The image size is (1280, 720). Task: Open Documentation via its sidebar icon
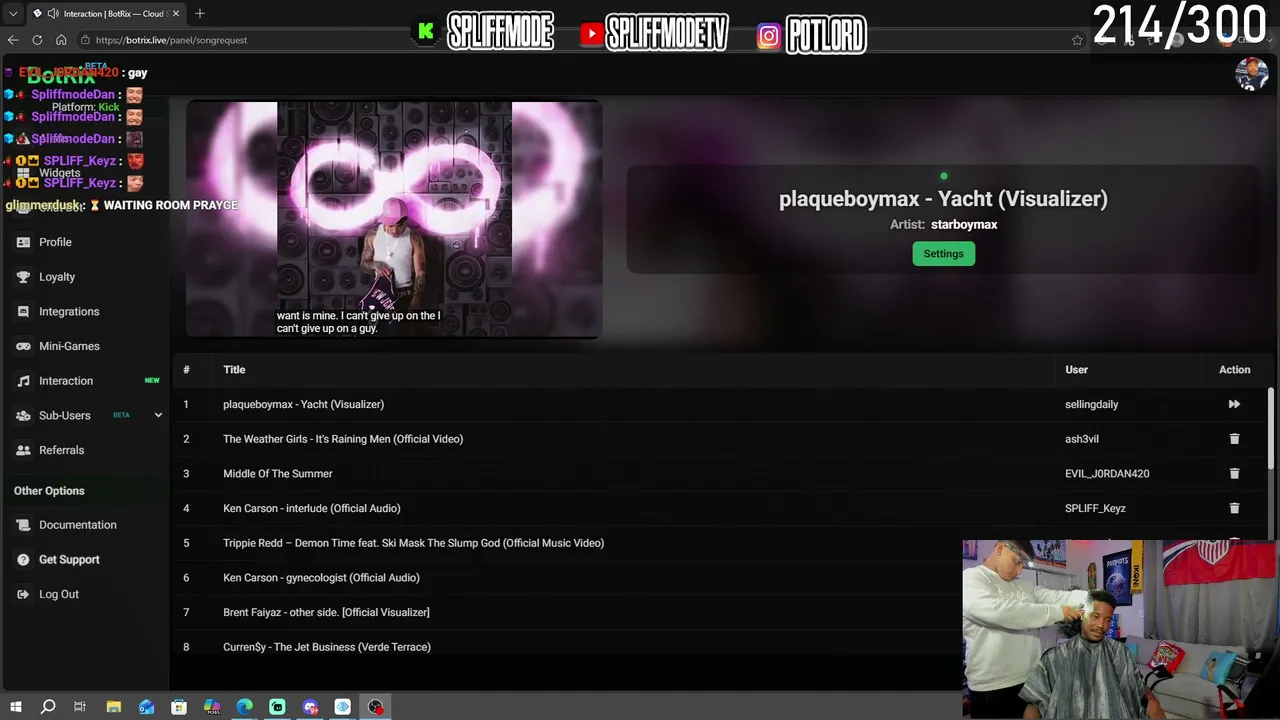23,525
